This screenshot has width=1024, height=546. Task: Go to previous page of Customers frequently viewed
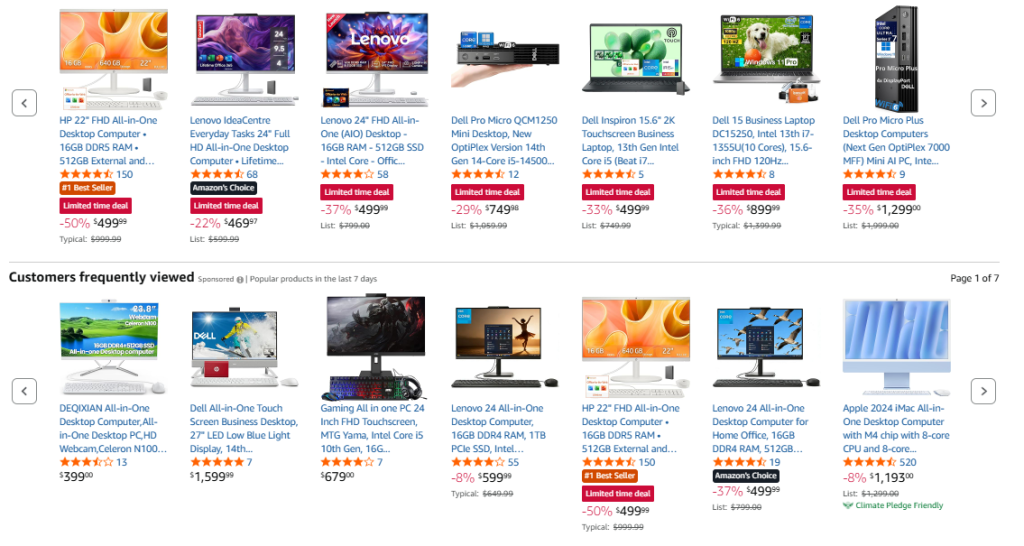click(x=24, y=391)
